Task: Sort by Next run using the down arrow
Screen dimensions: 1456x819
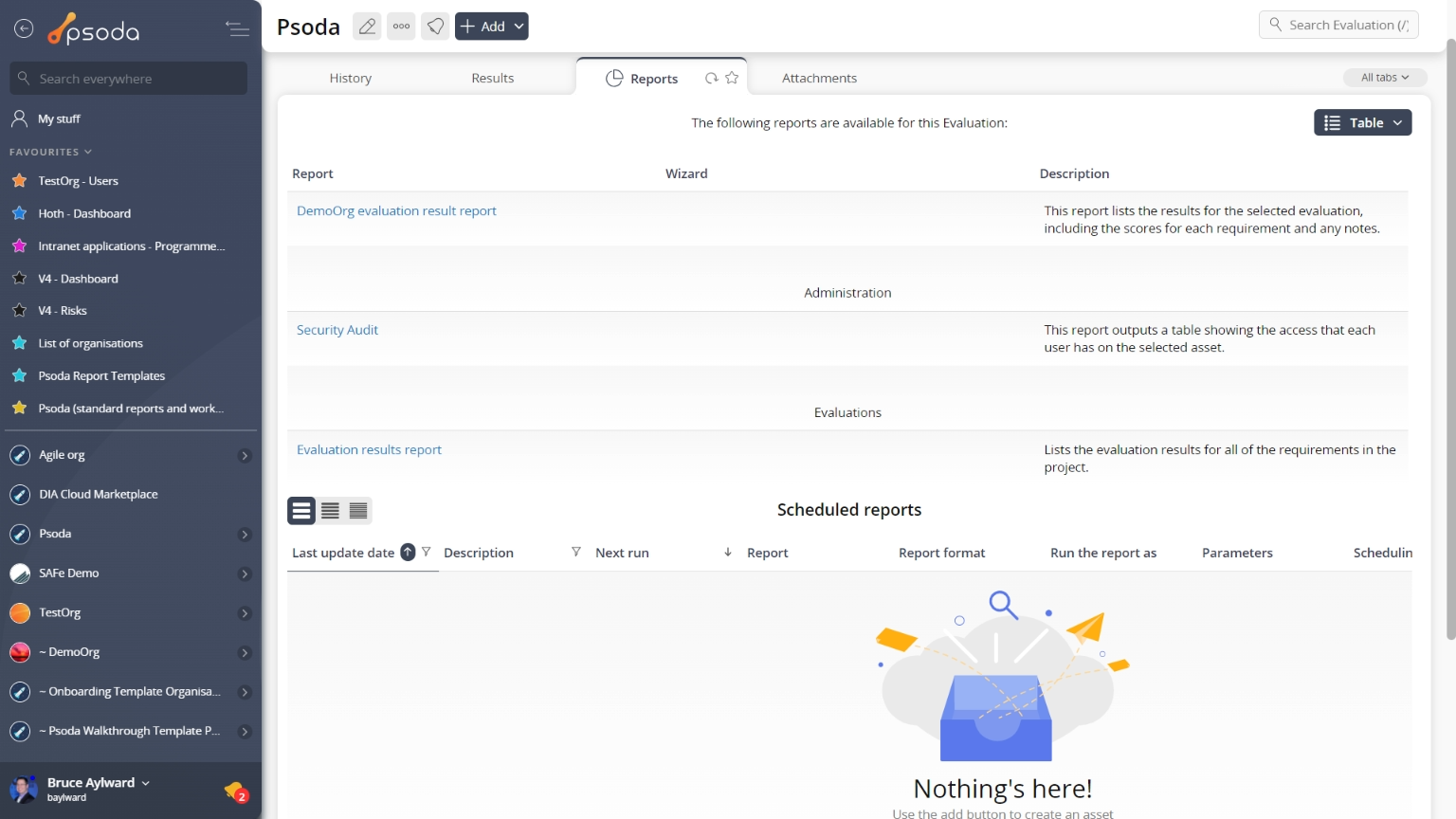Action: click(728, 553)
